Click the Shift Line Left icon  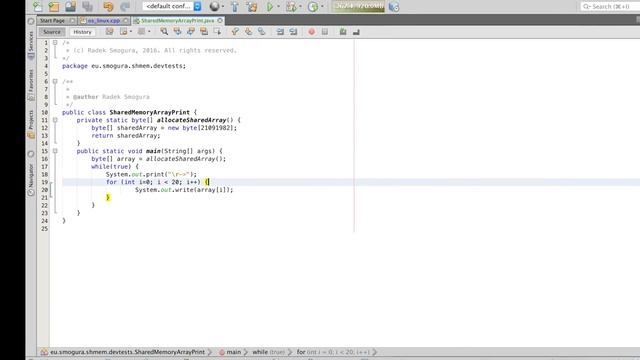280,31
